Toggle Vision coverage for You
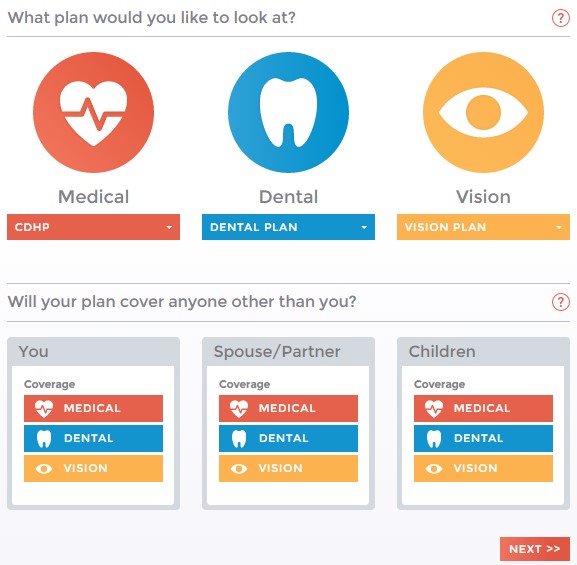Image resolution: width=577 pixels, height=565 pixels. tap(93, 468)
